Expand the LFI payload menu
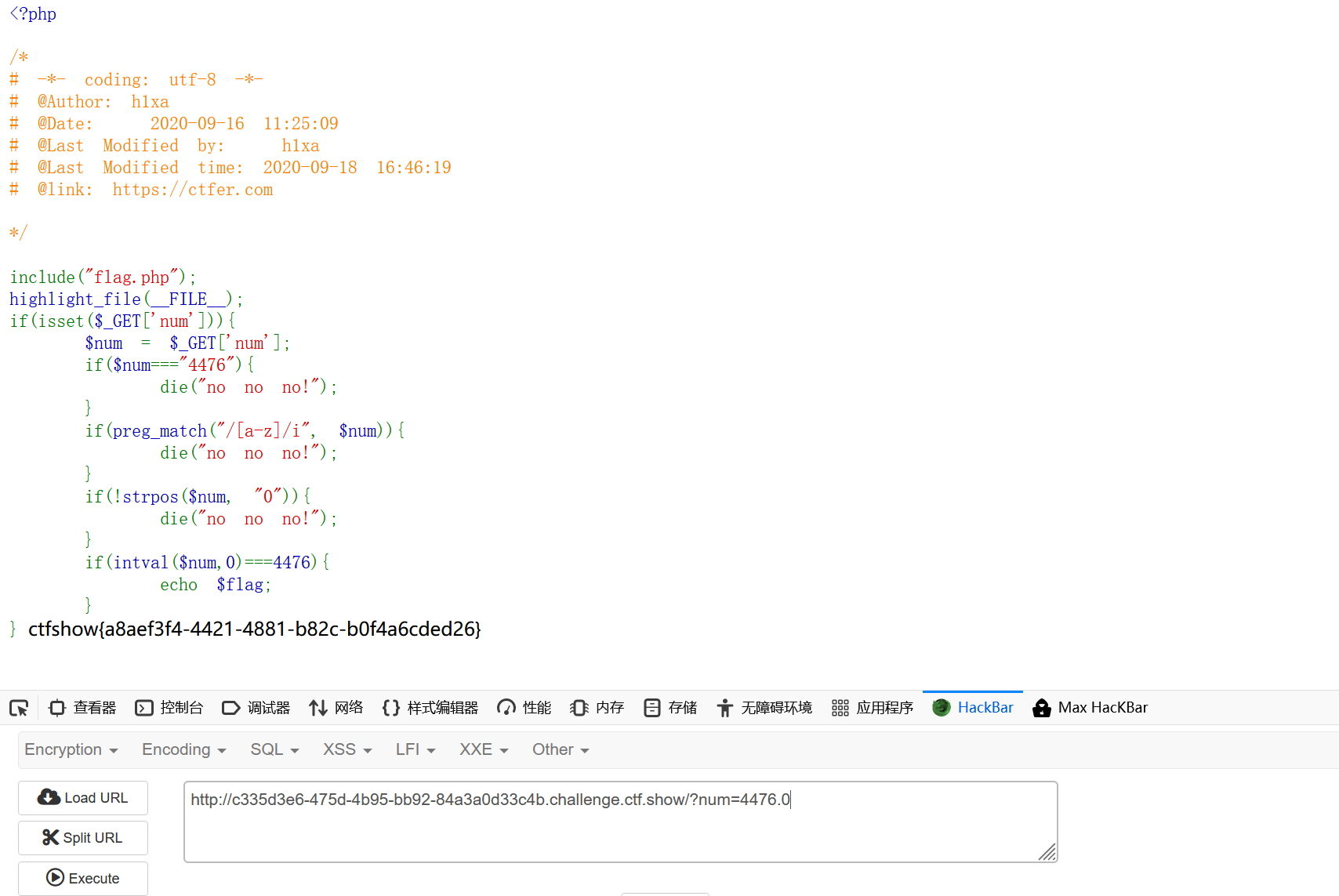Screen dimensions: 1339x896 [x=415, y=749]
